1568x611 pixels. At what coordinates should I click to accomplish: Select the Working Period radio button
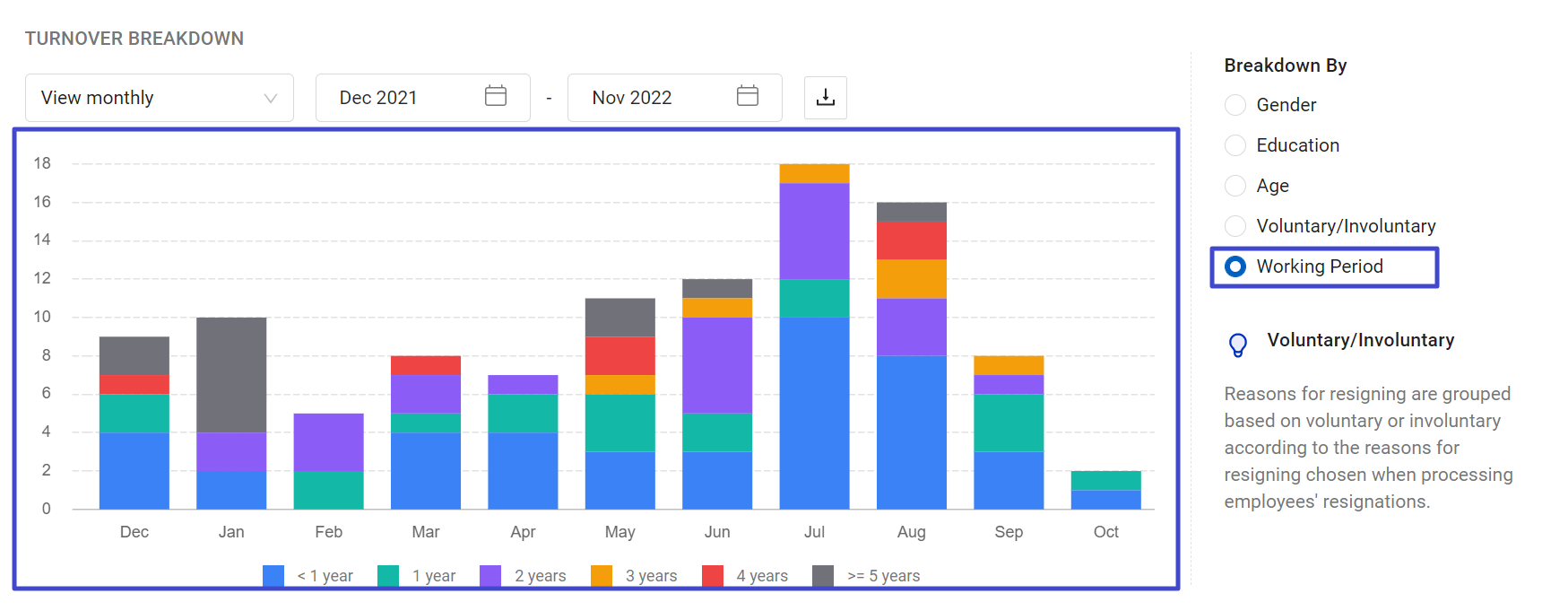coord(1235,266)
